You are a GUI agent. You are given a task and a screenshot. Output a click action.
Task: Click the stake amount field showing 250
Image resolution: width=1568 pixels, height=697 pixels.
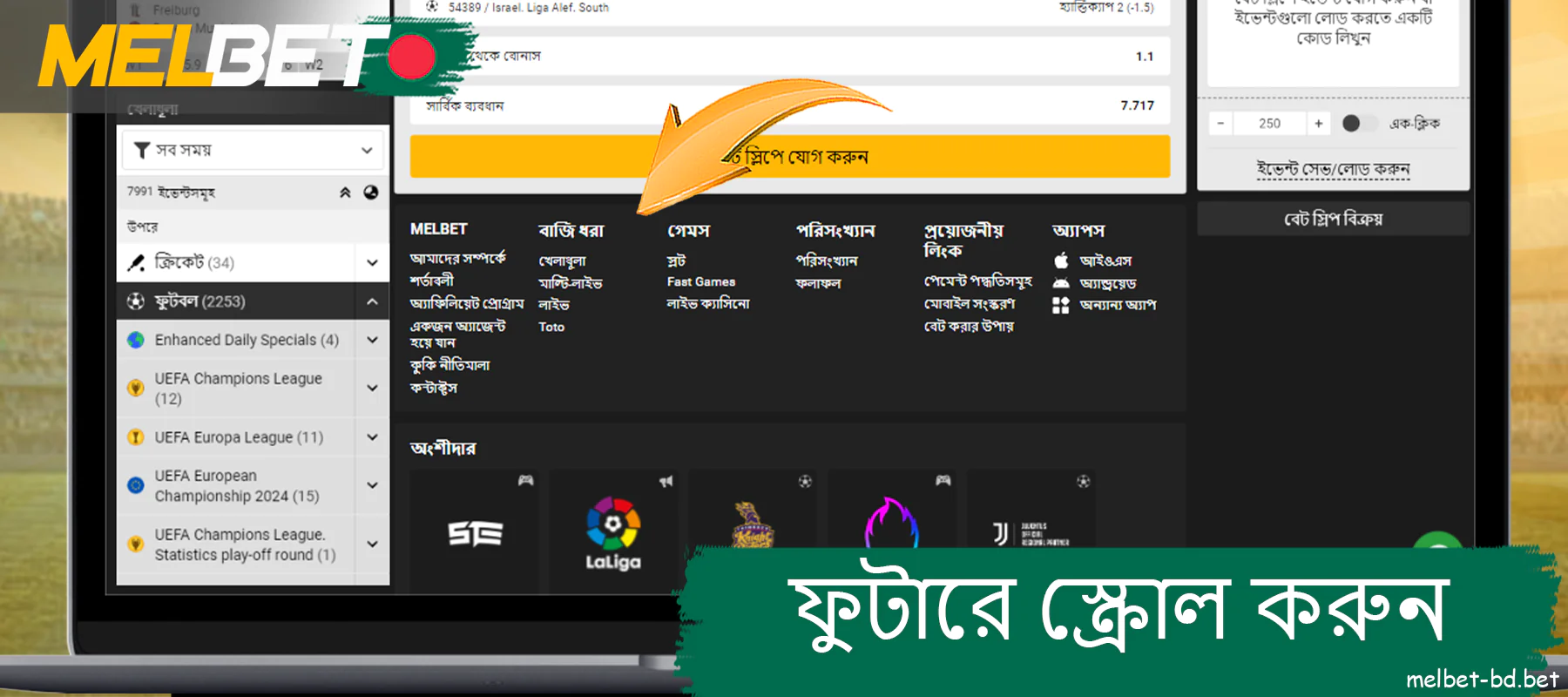pos(1269,124)
